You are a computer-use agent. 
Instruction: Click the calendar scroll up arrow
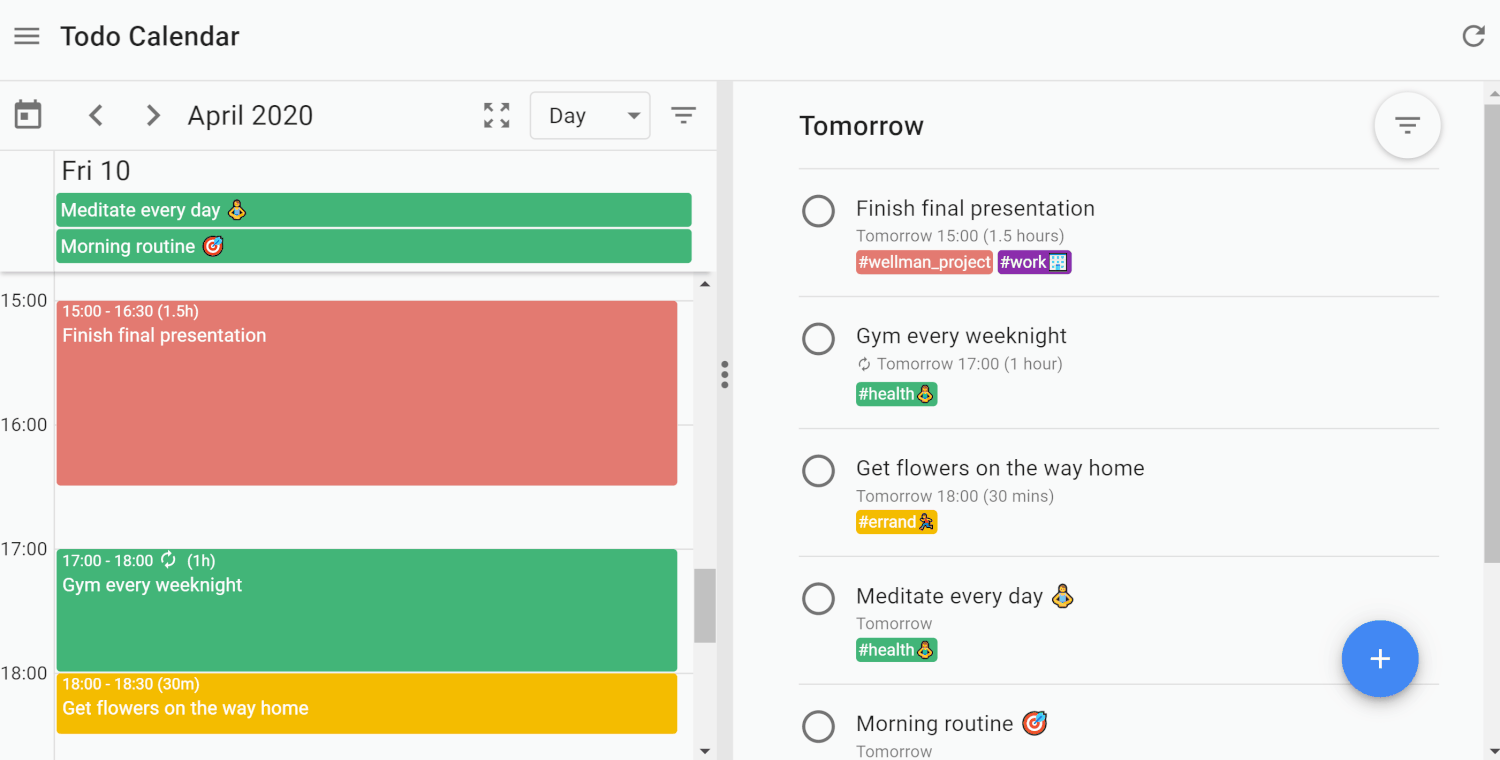[705, 284]
